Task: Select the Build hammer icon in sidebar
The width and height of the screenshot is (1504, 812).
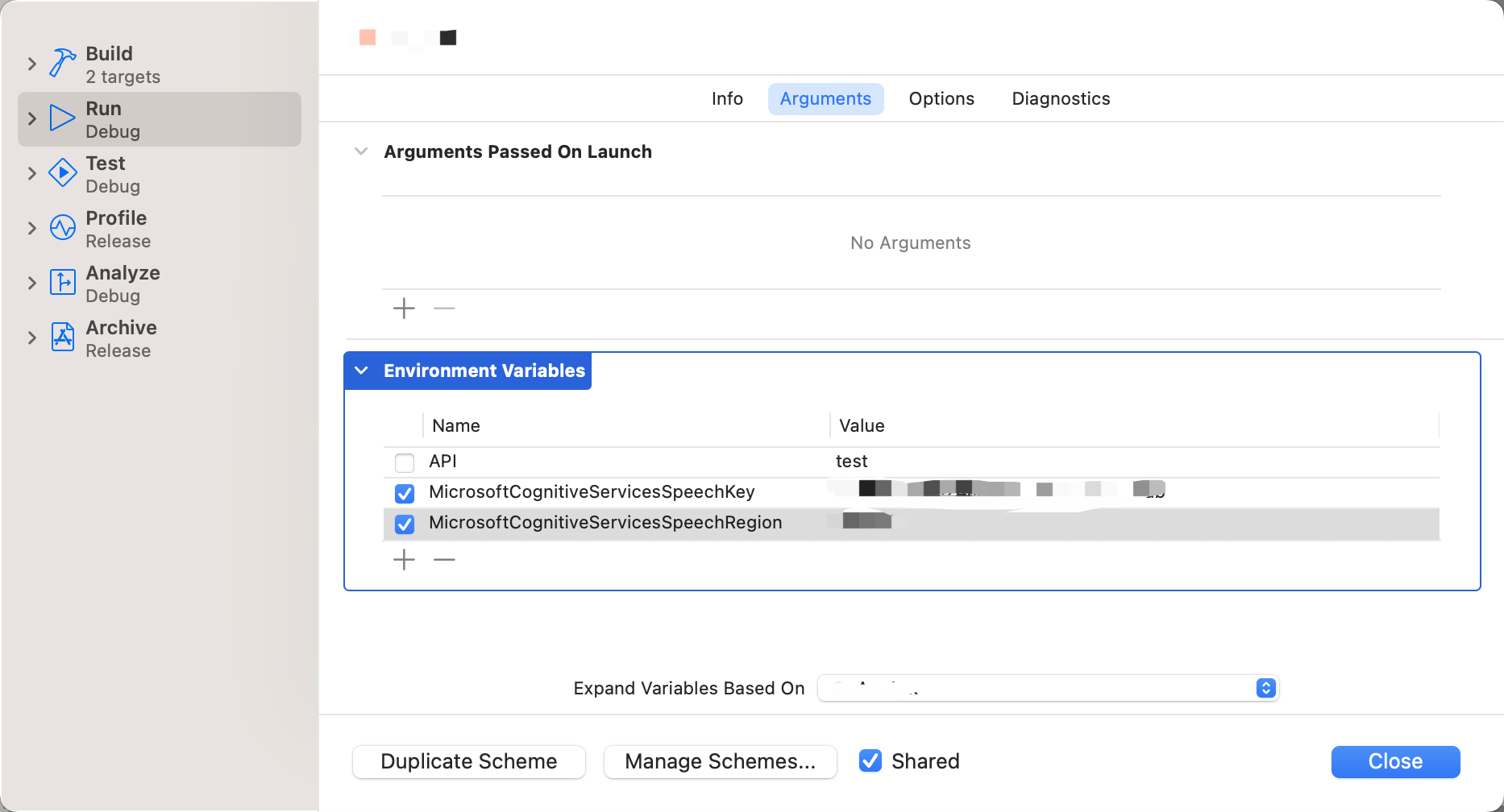Action: coord(62,63)
